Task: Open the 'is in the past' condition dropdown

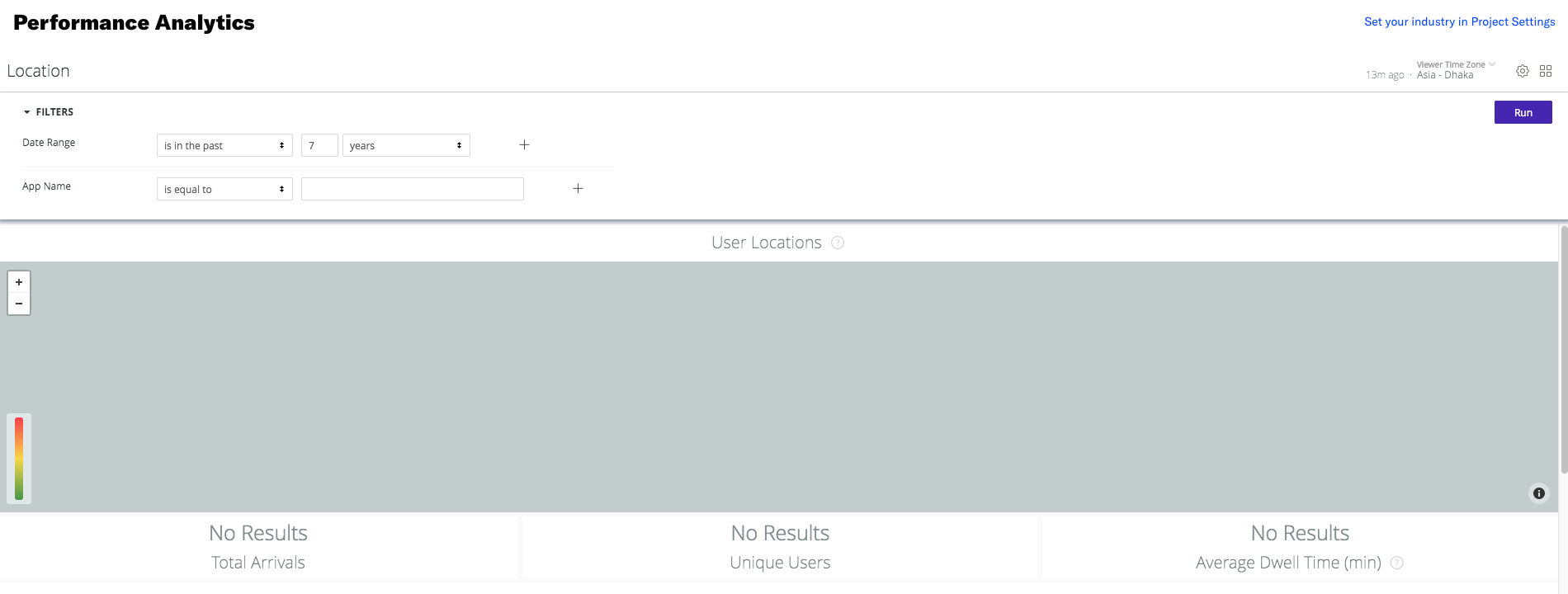Action: 224,144
